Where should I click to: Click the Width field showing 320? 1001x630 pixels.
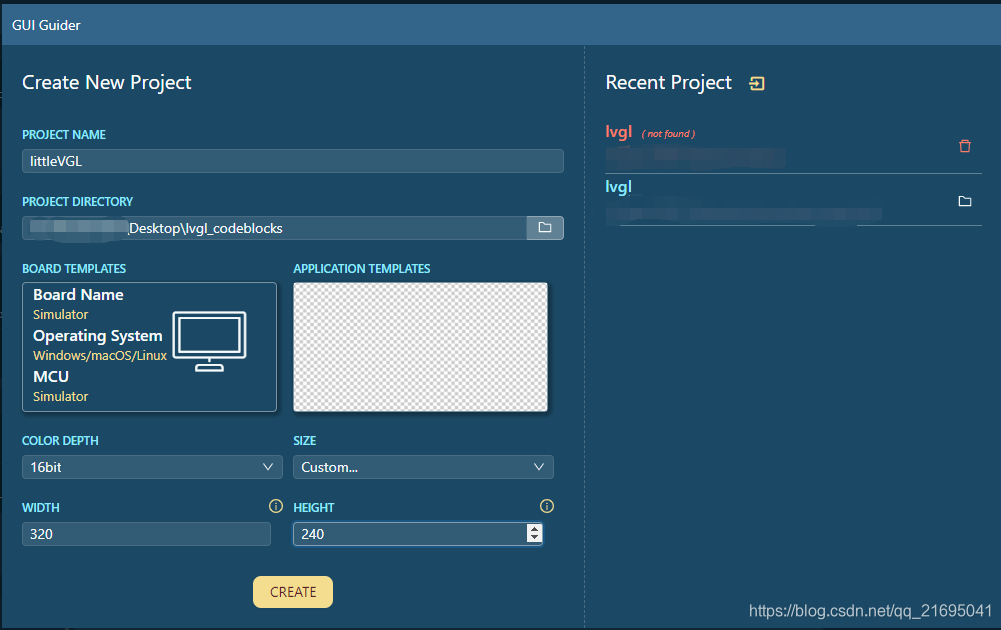click(x=146, y=534)
